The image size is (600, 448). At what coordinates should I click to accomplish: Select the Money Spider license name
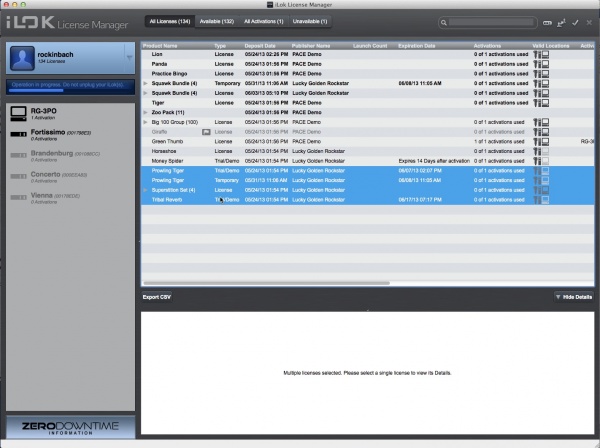tap(167, 161)
